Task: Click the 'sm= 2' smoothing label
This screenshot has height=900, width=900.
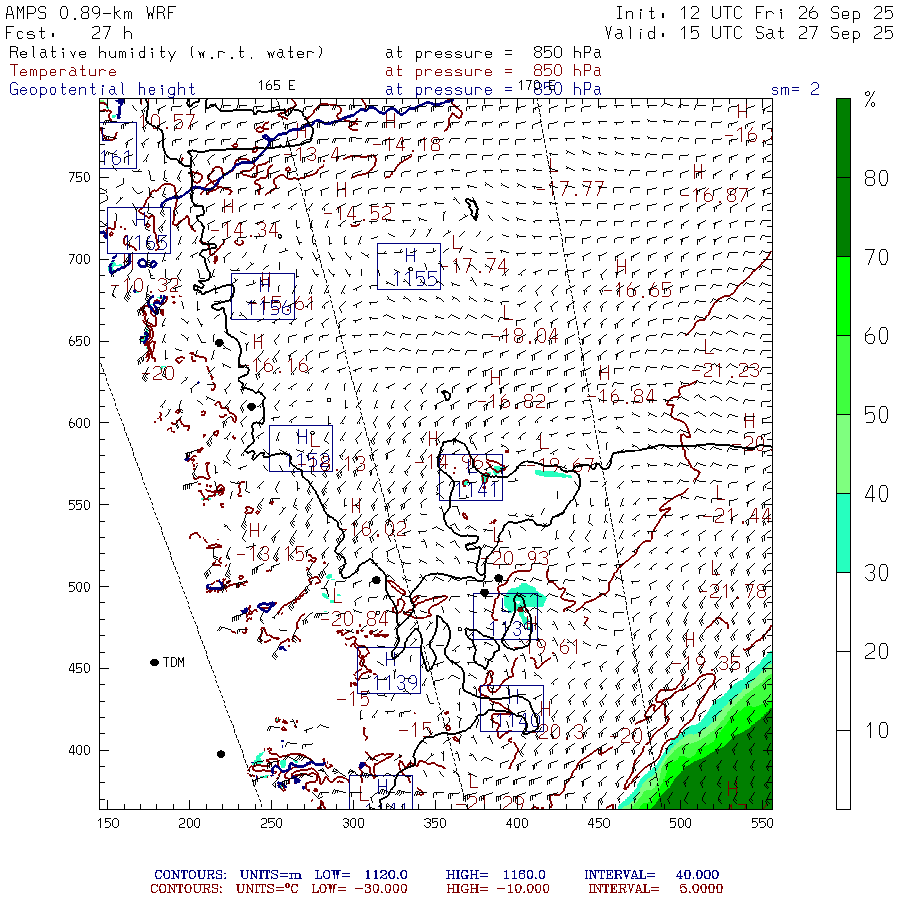Action: pos(795,89)
